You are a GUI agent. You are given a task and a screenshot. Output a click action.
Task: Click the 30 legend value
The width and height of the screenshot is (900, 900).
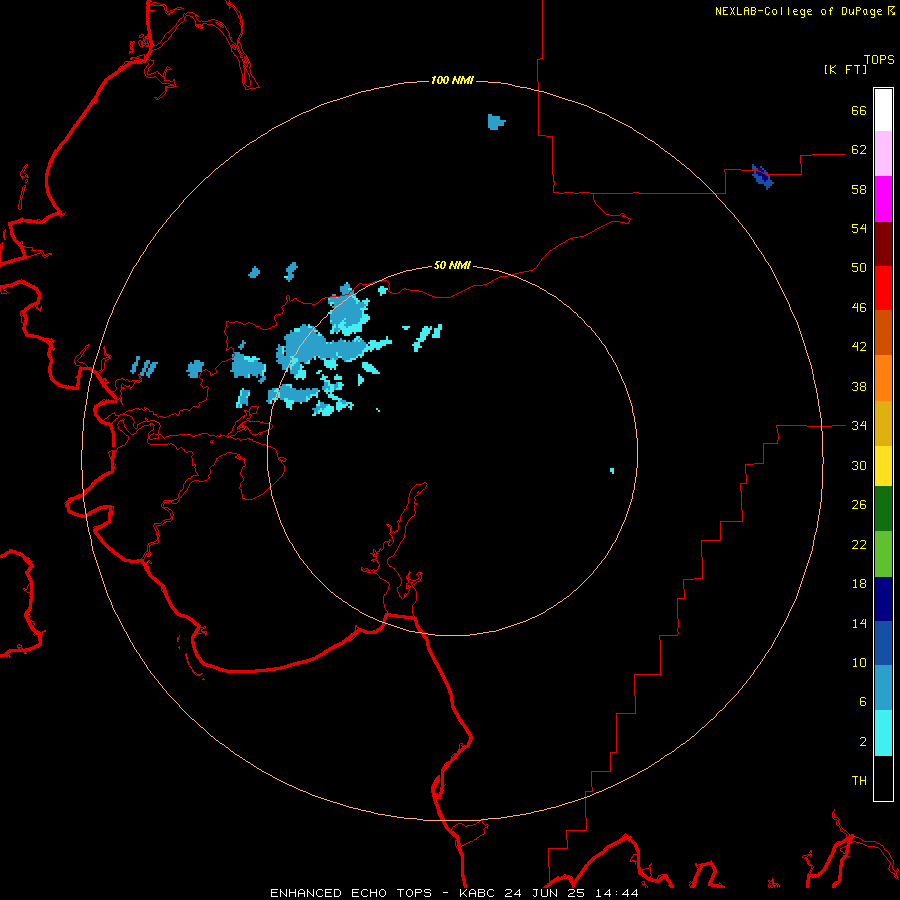click(859, 465)
